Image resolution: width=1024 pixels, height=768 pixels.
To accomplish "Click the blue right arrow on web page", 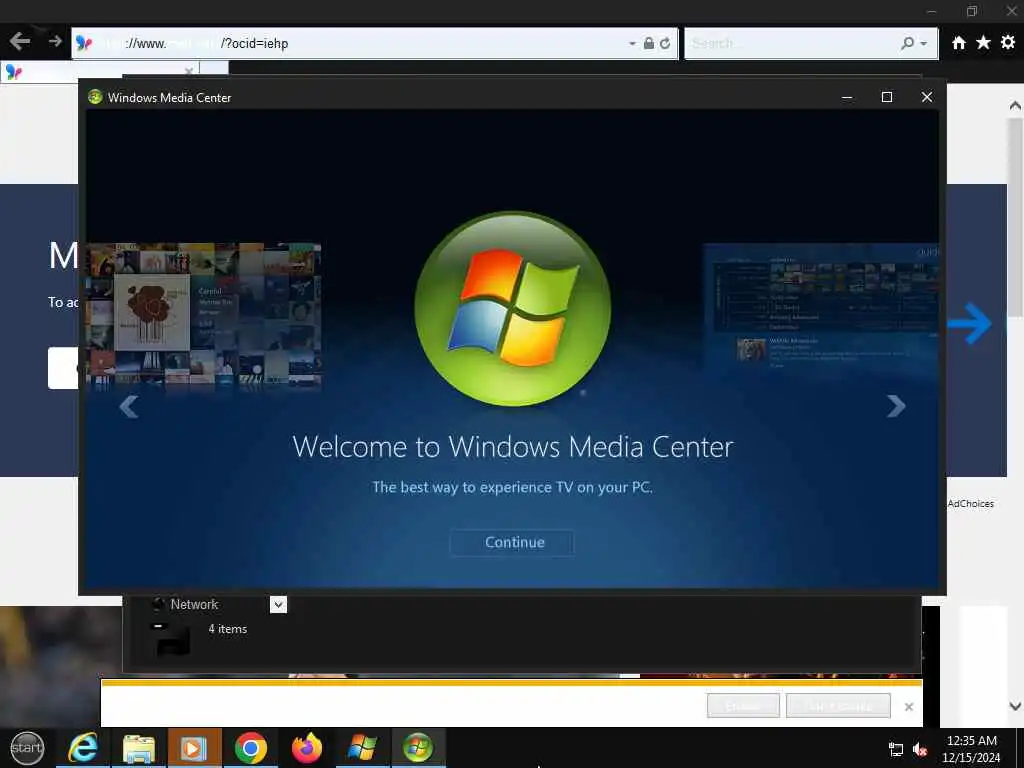I will pos(970,323).
